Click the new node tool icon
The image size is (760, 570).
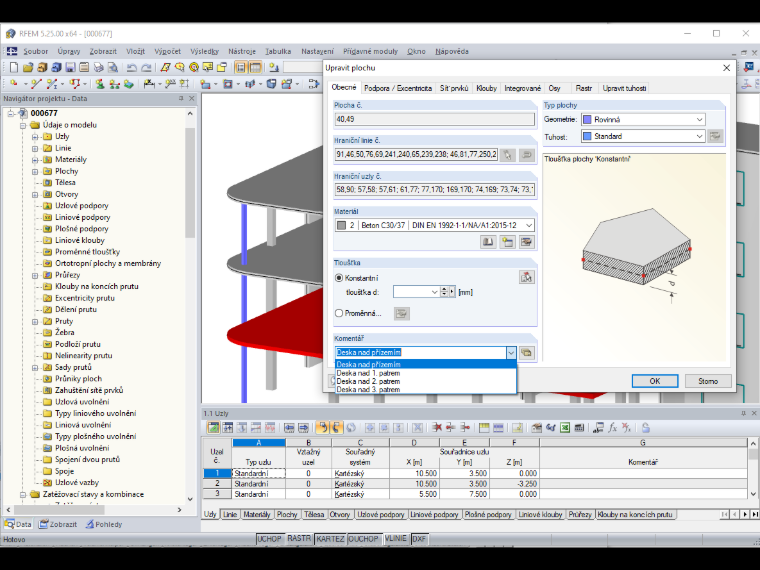(x=14, y=84)
